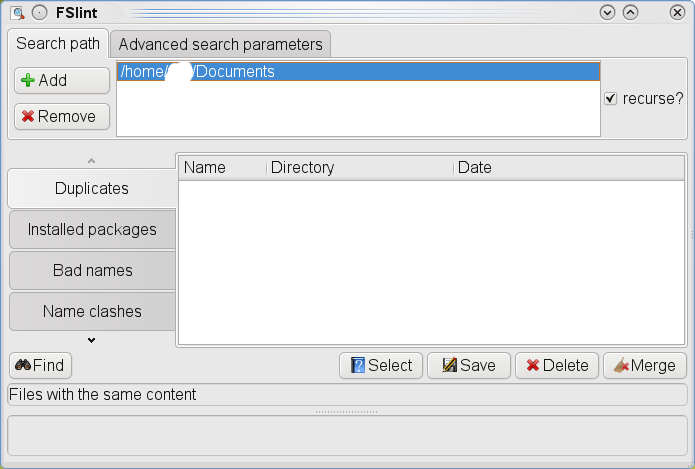The width and height of the screenshot is (695, 469).
Task: Click the FSlint app icon in title bar
Action: (x=17, y=12)
